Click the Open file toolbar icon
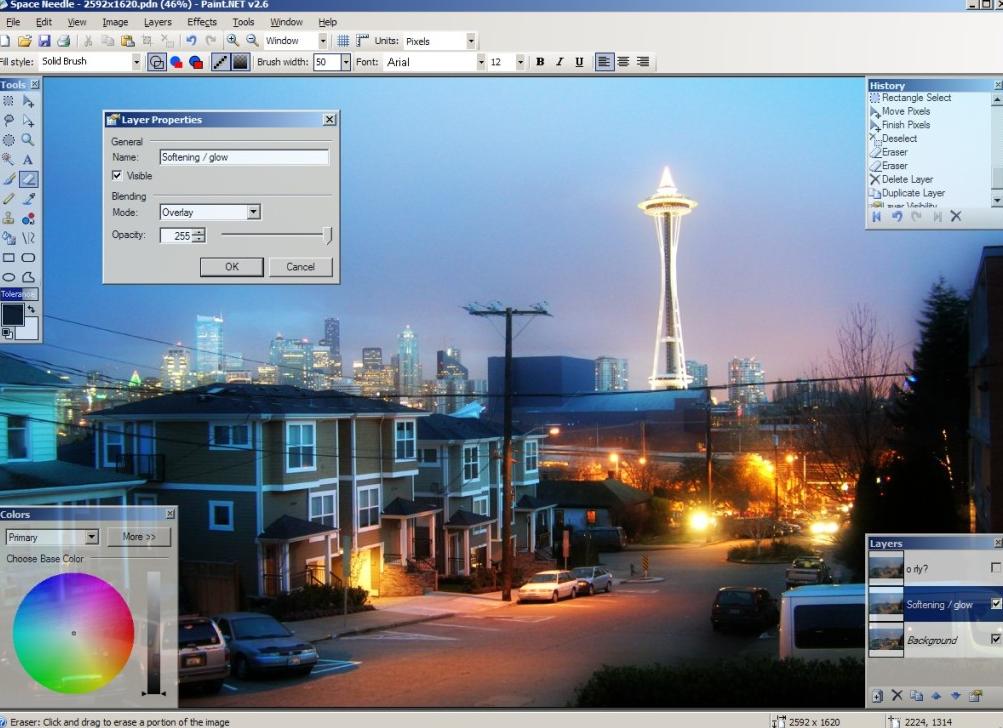Screen dimensions: 1003x728 [24, 41]
